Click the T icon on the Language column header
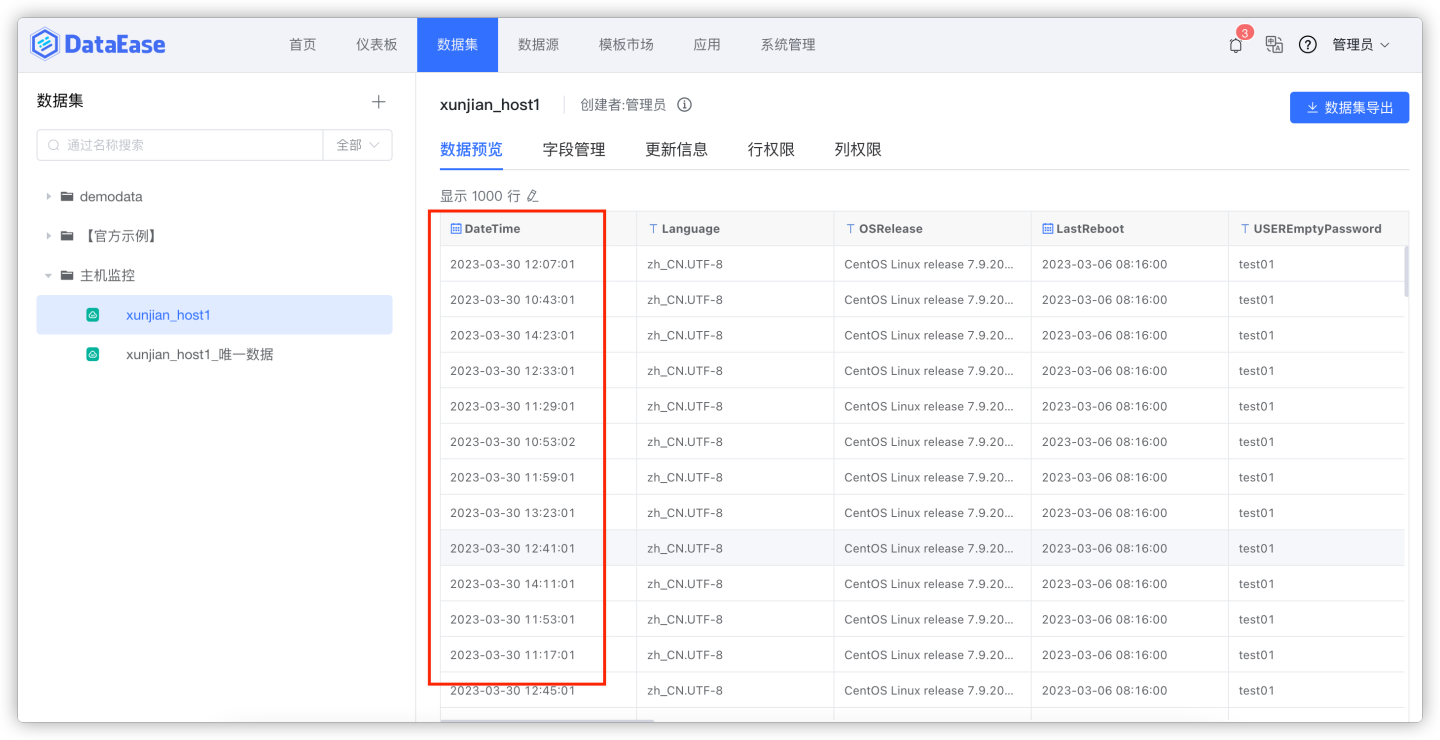 [650, 228]
